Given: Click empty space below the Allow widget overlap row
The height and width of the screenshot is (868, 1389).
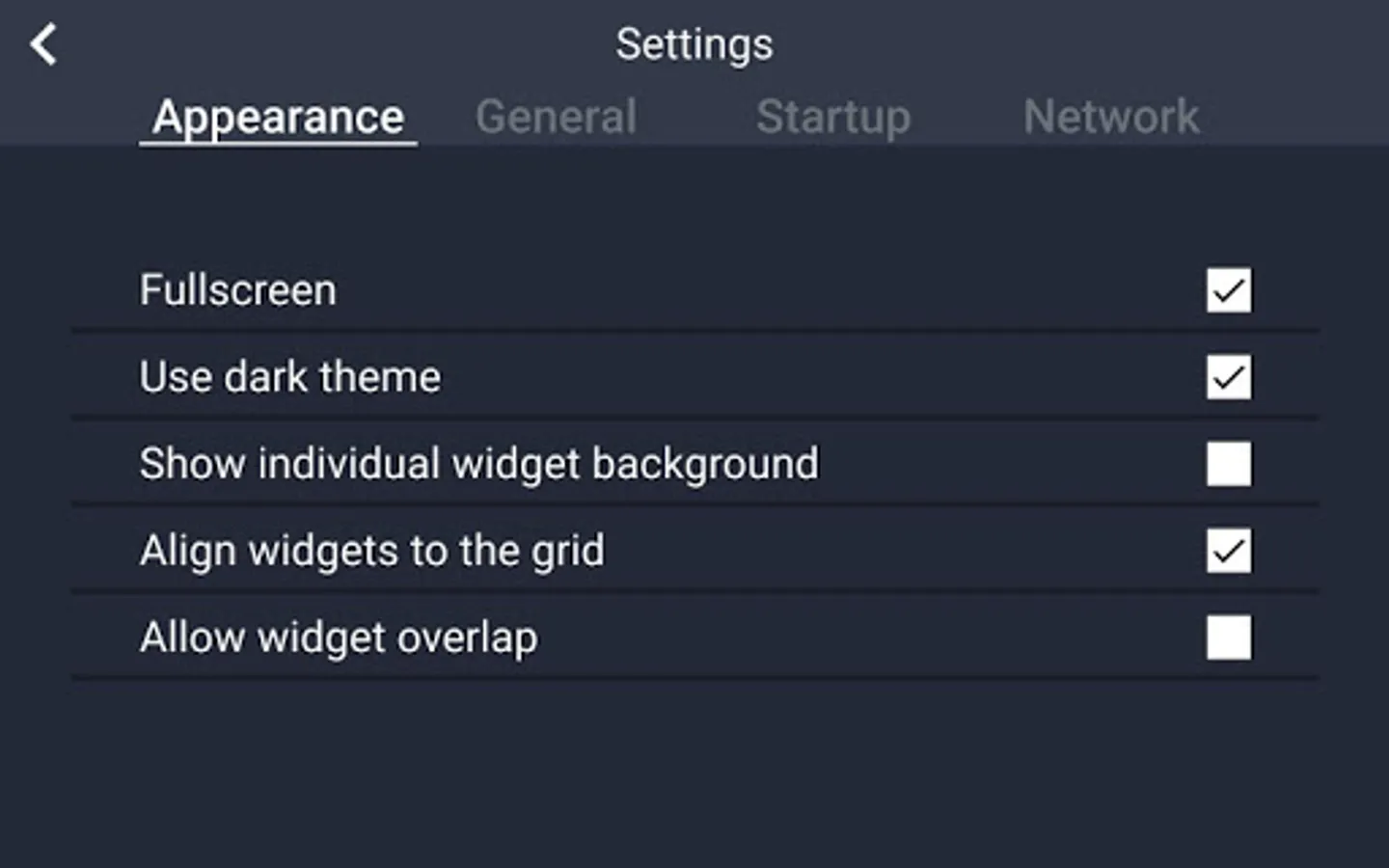Looking at the screenshot, I should point(694,772).
